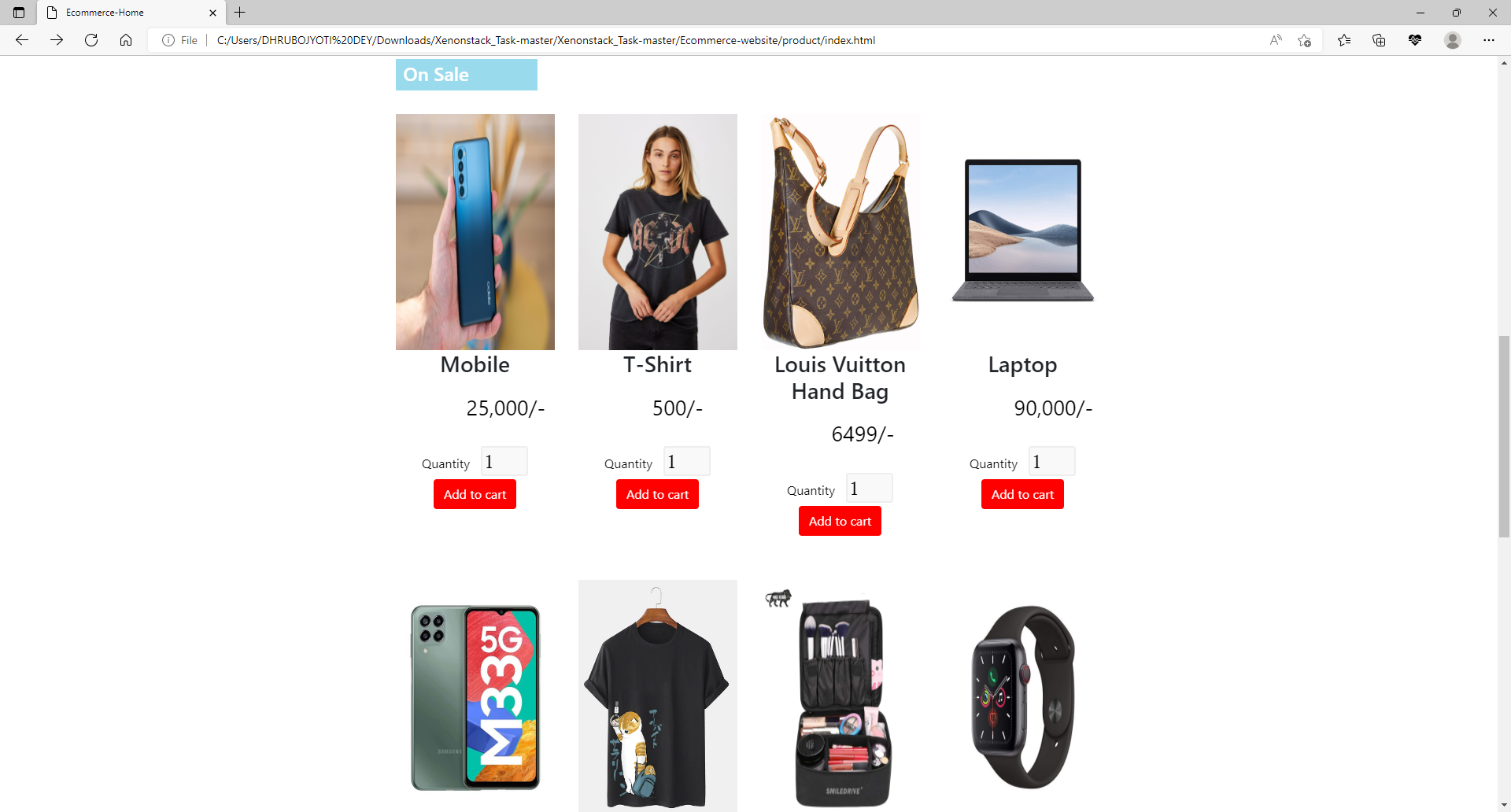
Task: Open Settings and more menu
Action: click(1489, 40)
